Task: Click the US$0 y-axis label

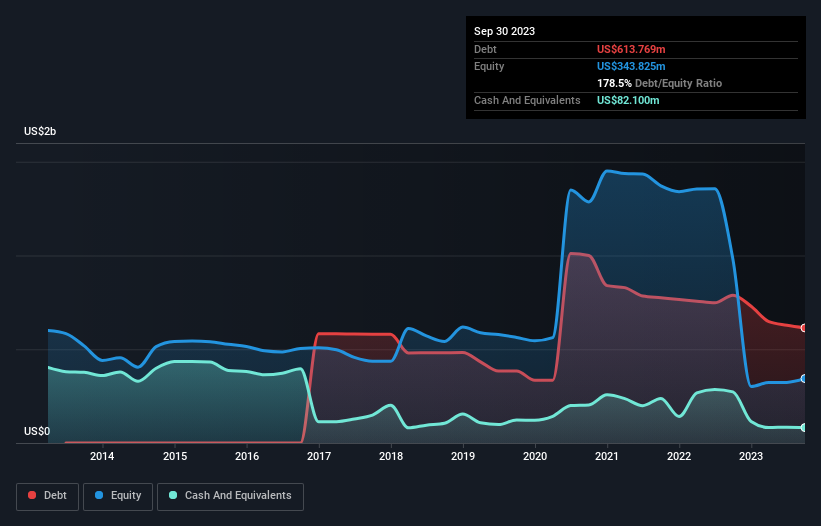Action: (x=37, y=431)
